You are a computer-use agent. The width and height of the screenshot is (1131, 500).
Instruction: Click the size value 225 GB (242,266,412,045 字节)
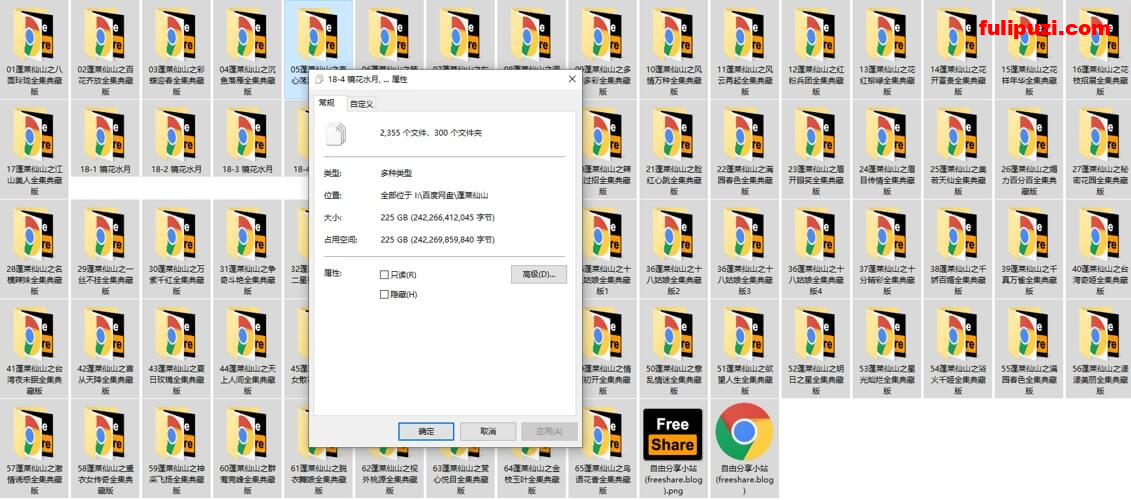pyautogui.click(x=437, y=217)
